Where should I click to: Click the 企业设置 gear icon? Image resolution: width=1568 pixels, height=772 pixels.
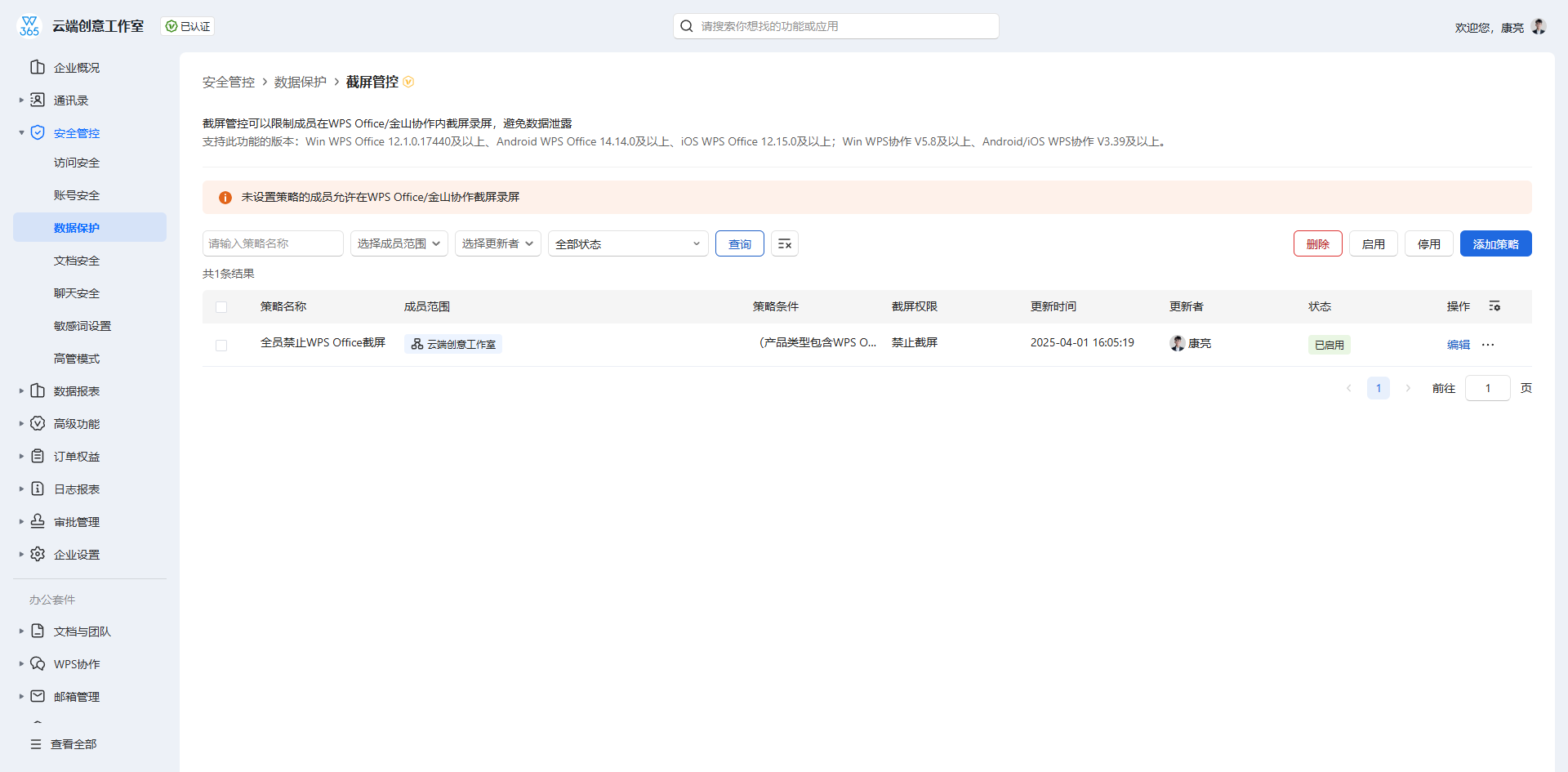pos(38,554)
